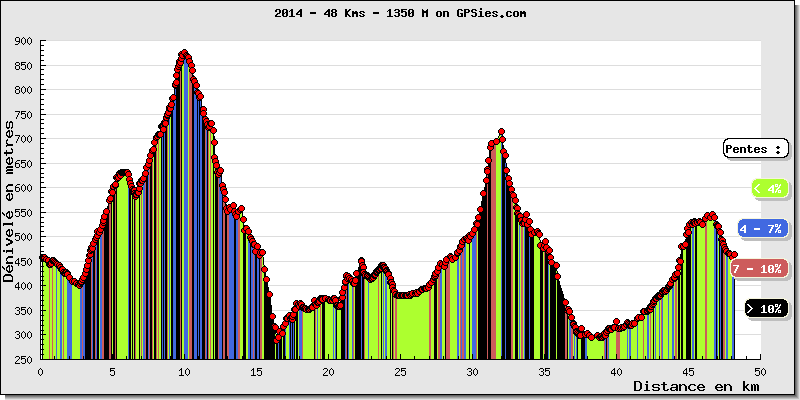
Task: Click the 25 tick on the distance axis
Action: click(x=400, y=371)
